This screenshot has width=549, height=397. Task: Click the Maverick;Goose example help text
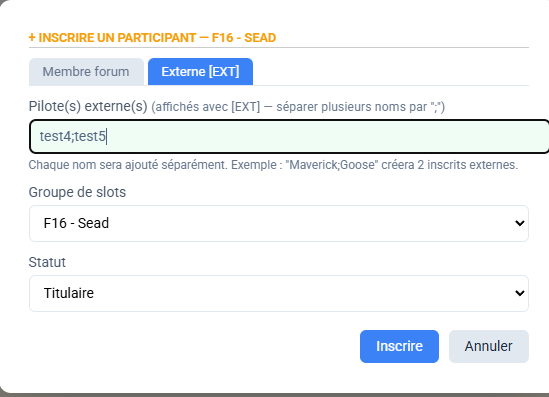pos(273,165)
